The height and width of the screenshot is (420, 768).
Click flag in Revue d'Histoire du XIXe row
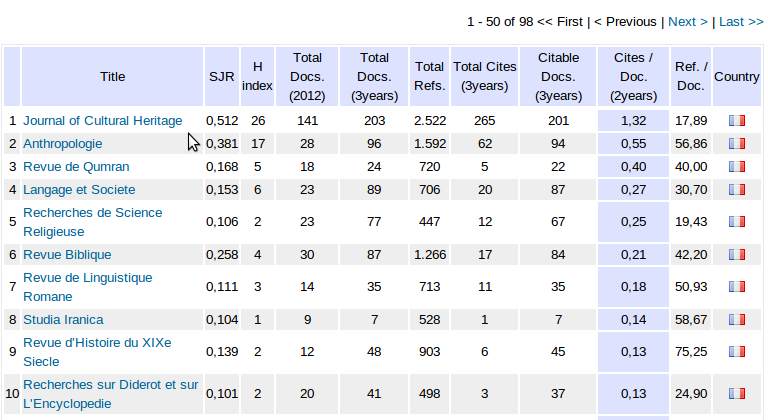(737, 351)
